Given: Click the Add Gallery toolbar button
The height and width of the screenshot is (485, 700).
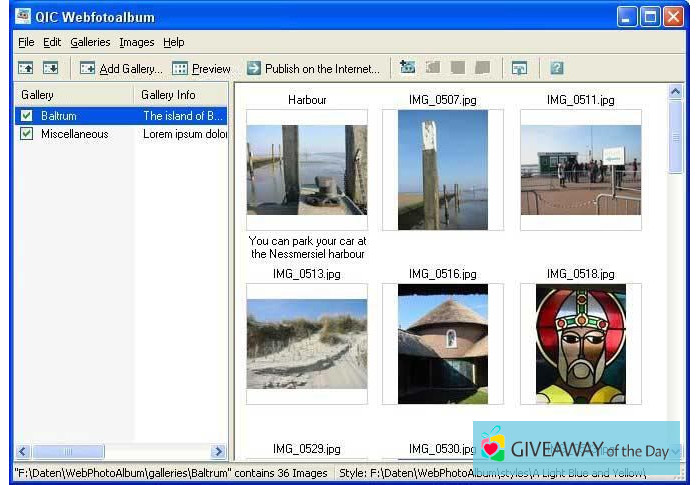Looking at the screenshot, I should tap(121, 68).
